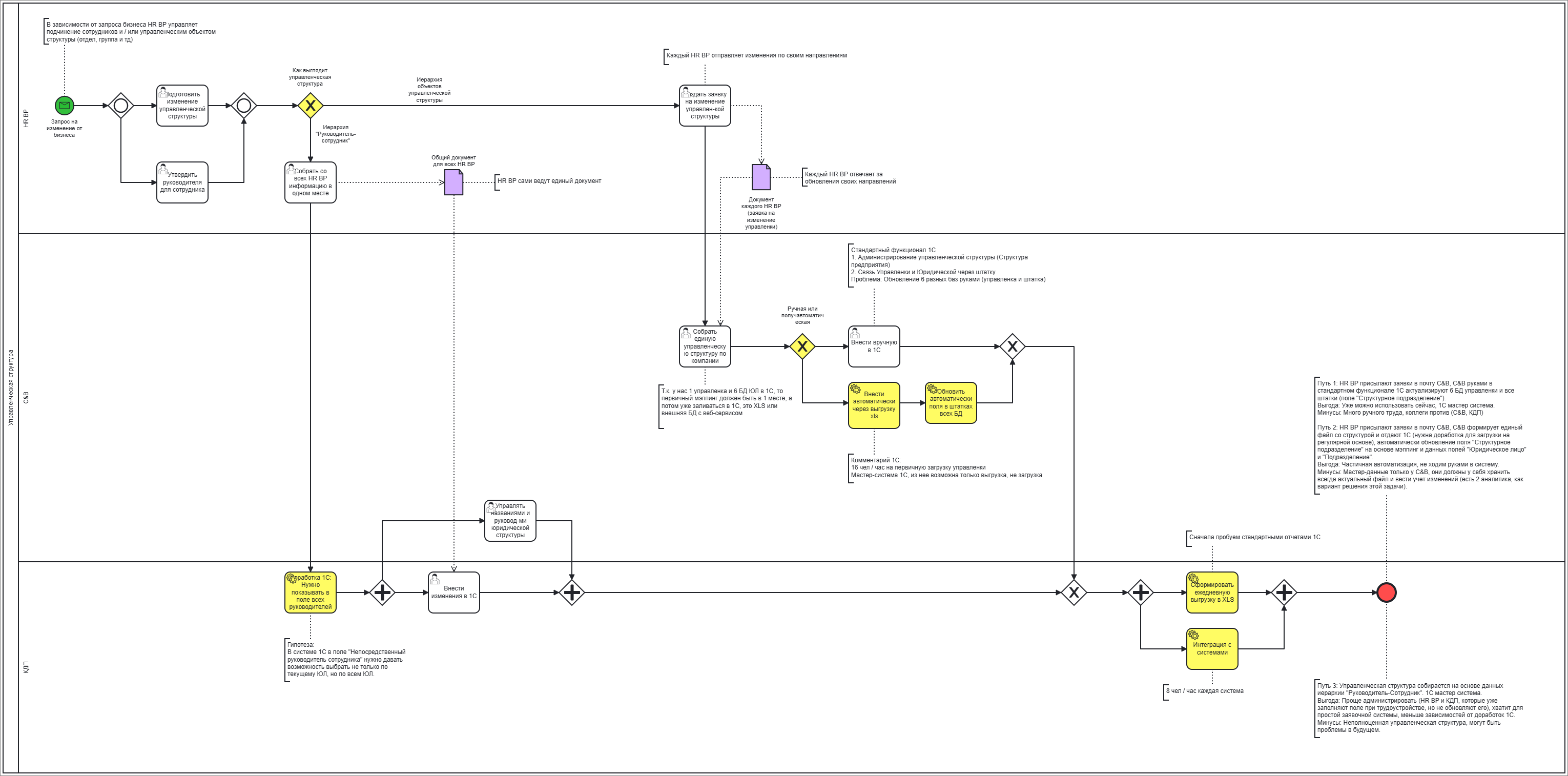Select task 'Создать заявку на изменение управленческой структуры'

[705, 106]
